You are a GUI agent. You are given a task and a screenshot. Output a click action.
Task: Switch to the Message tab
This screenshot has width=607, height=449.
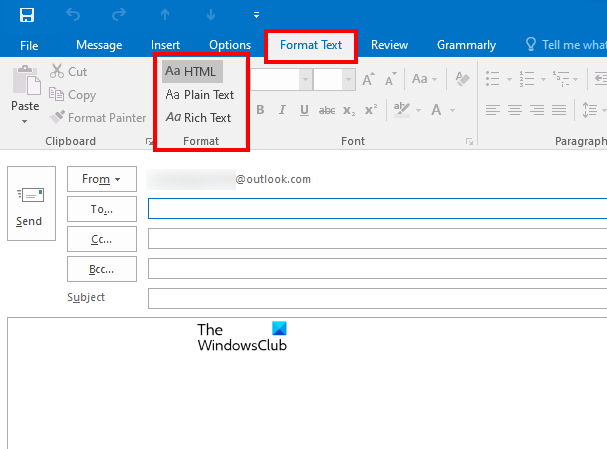tap(99, 45)
